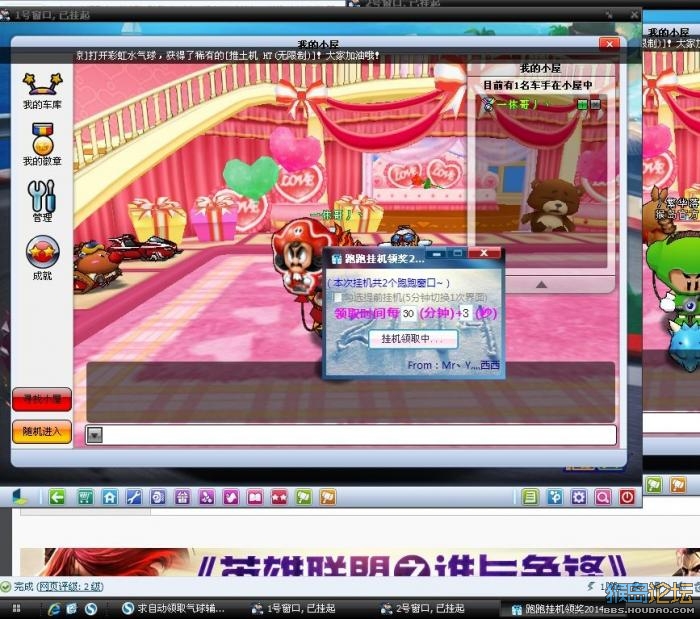
Task: Click the blue wrench icon in toolbar
Action: [x=134, y=497]
